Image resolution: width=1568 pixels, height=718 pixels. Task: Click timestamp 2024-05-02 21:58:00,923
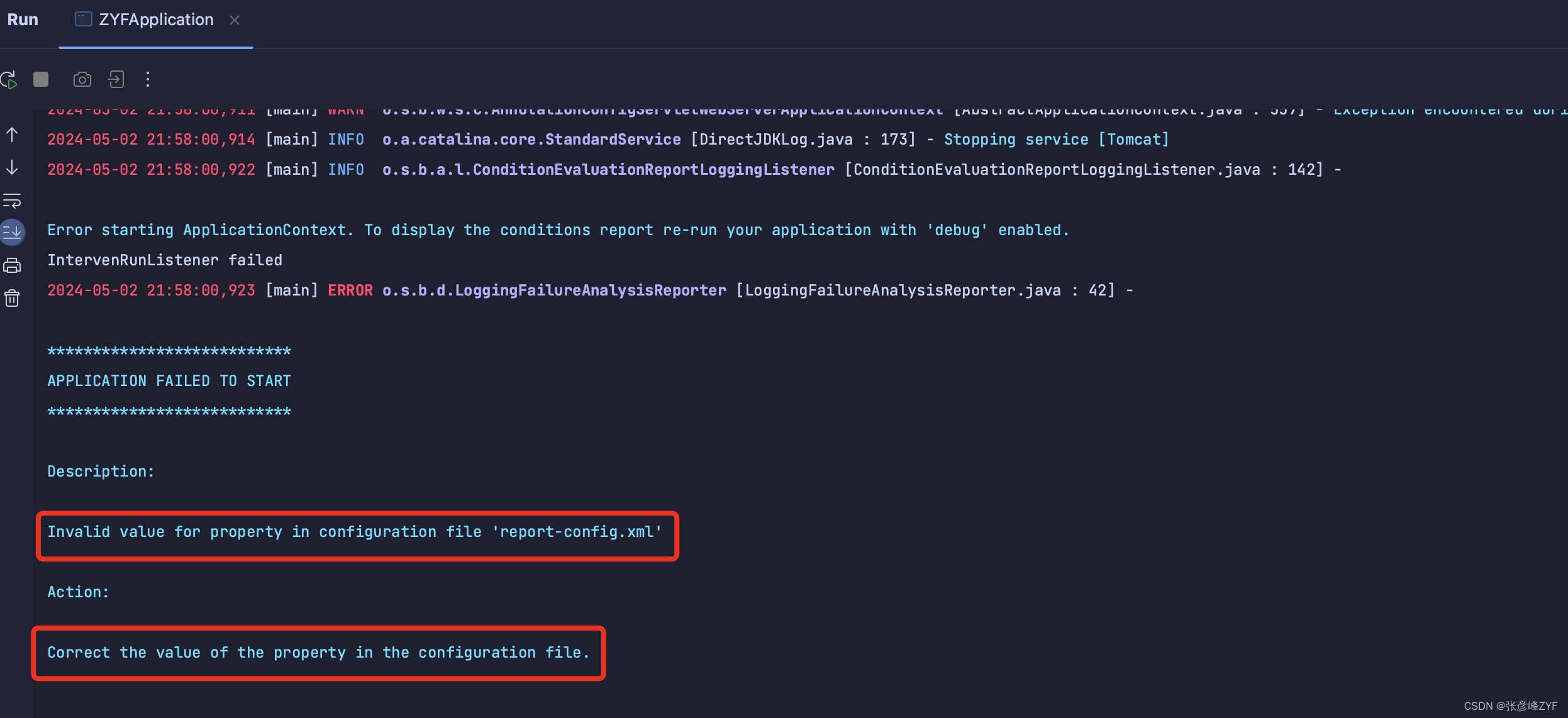point(151,290)
